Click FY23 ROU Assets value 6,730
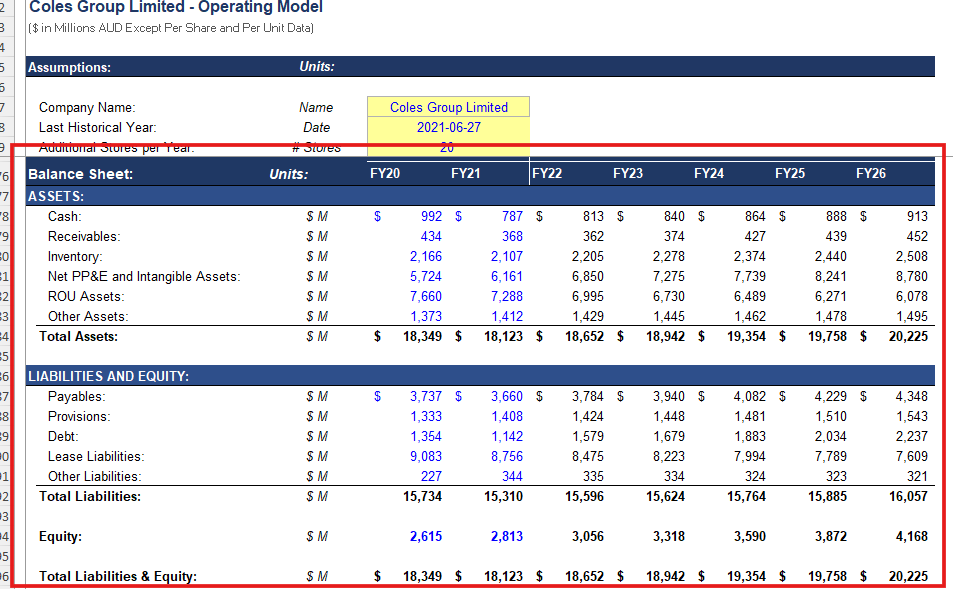The height and width of the screenshot is (589, 953). 669,297
